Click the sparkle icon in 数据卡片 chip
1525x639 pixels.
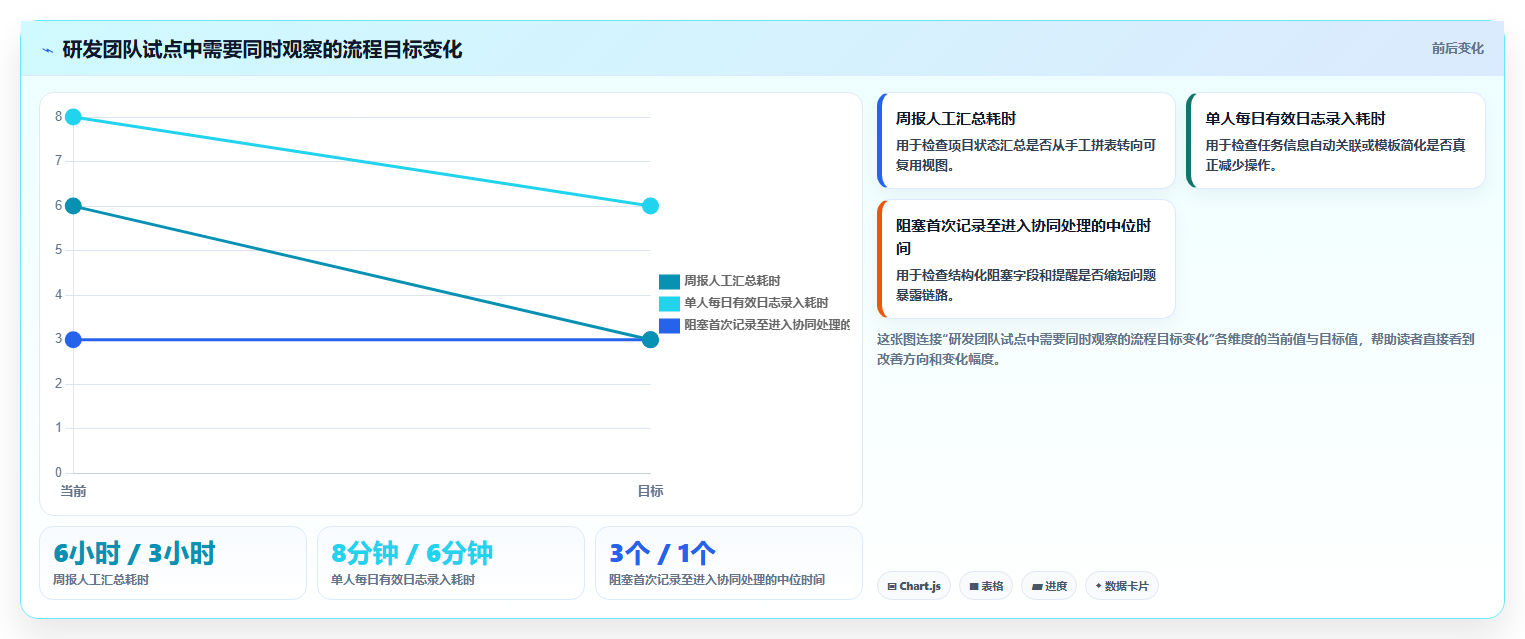coord(1099,586)
